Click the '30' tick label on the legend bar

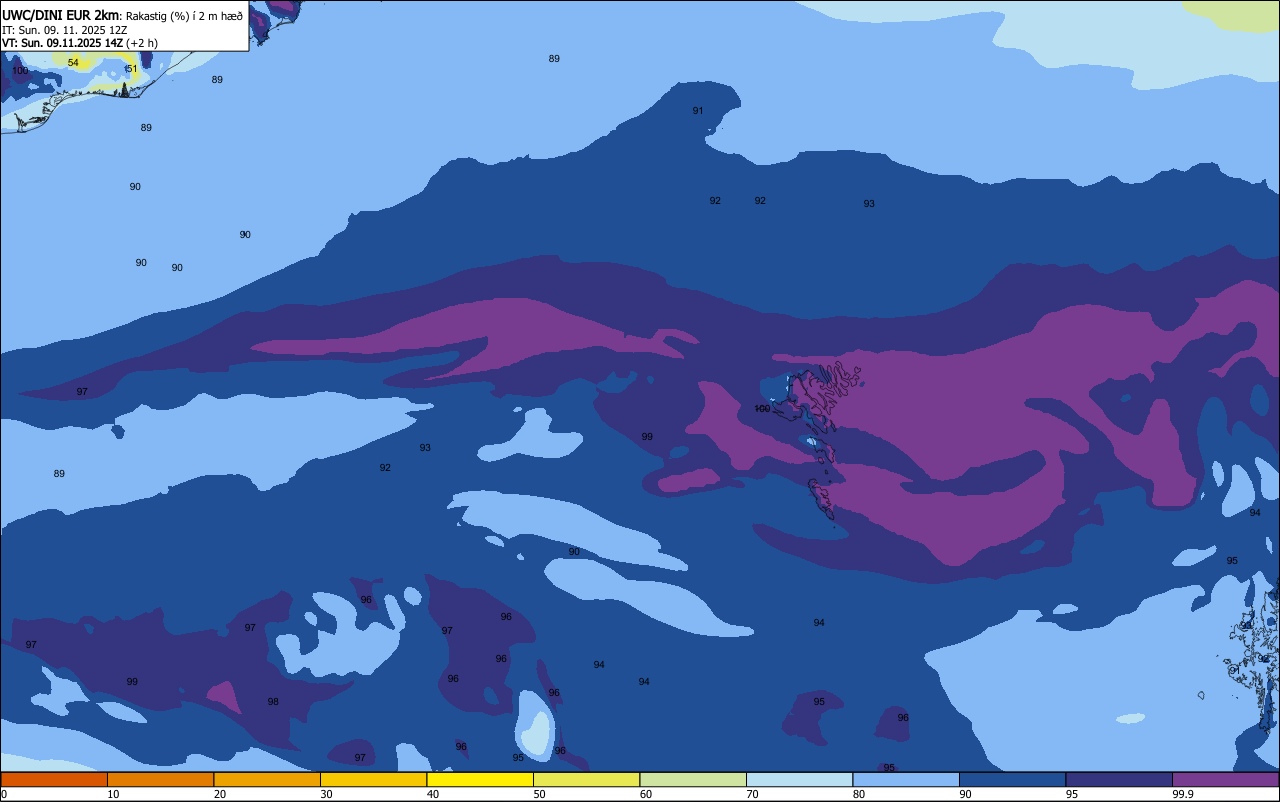point(327,794)
